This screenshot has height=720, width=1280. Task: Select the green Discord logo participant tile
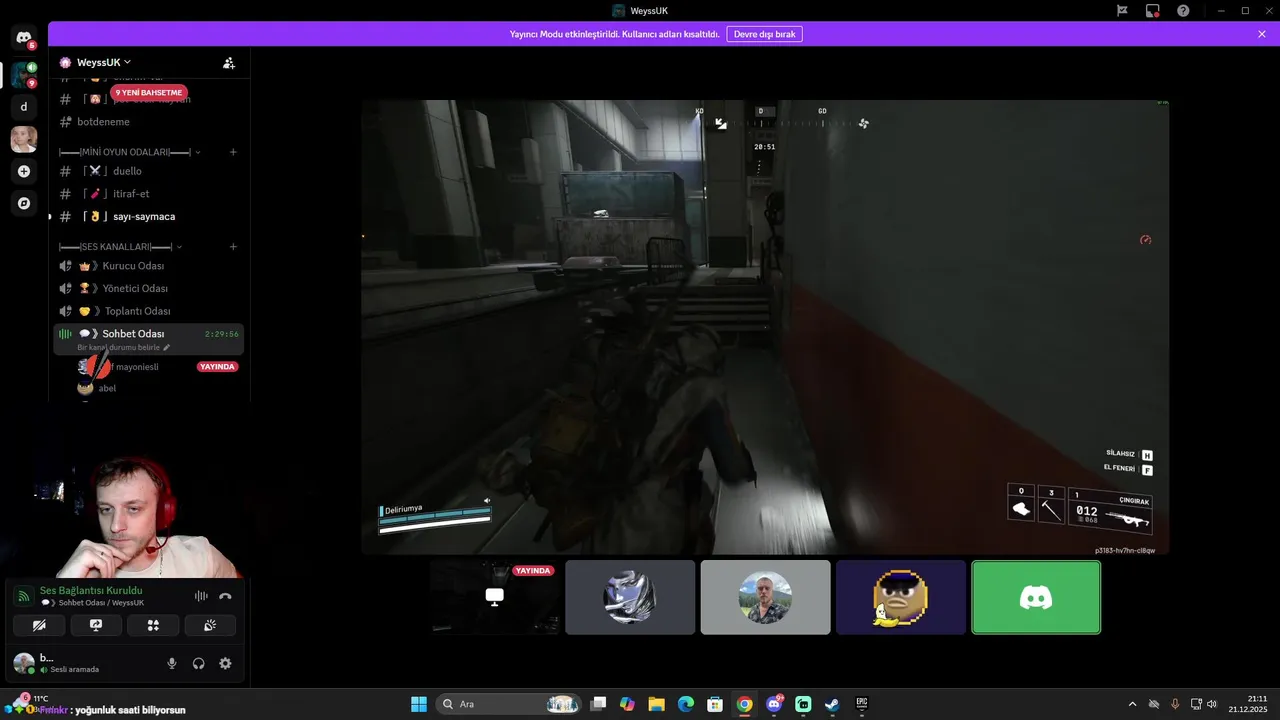click(1036, 597)
